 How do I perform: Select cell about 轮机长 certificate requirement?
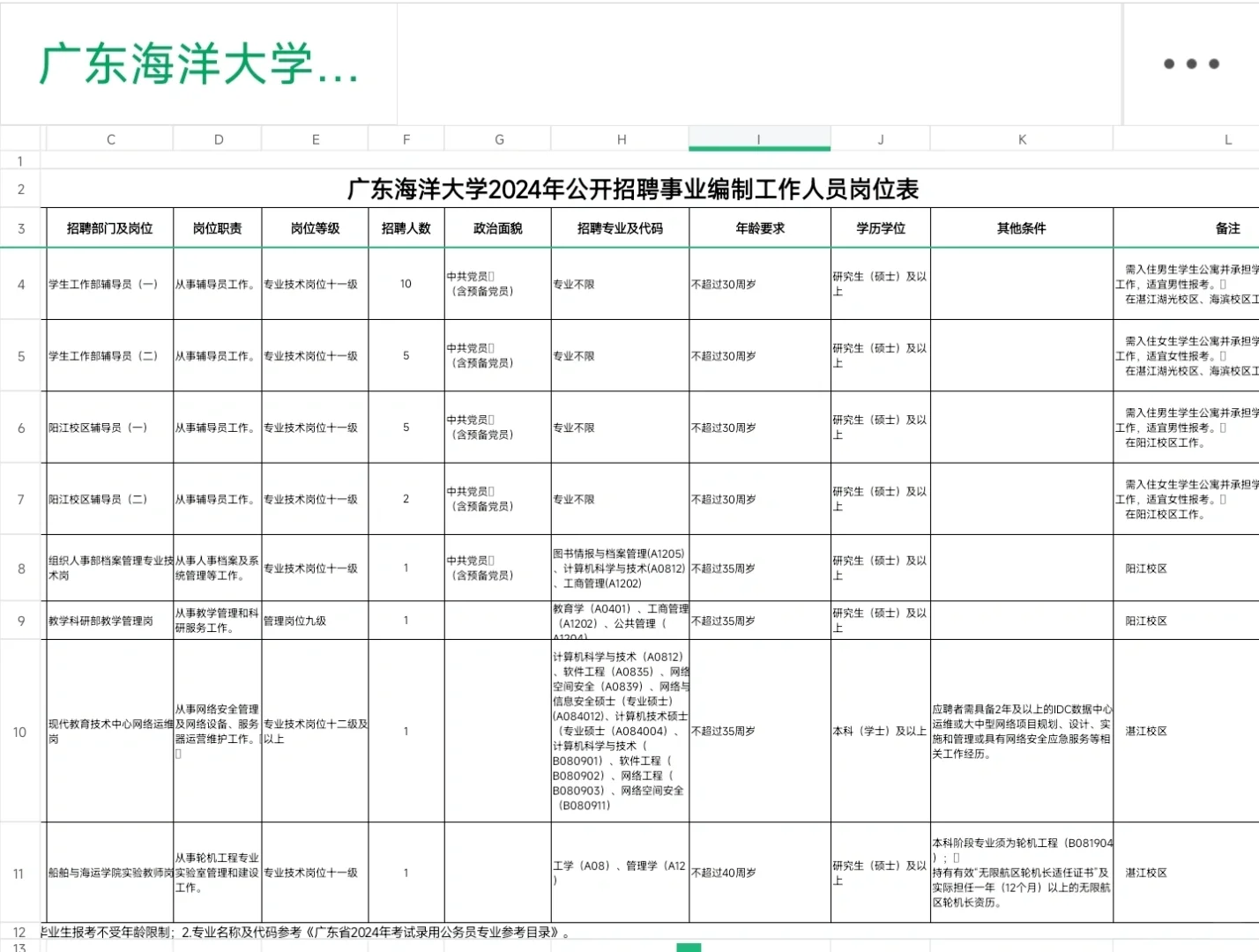(1022, 873)
